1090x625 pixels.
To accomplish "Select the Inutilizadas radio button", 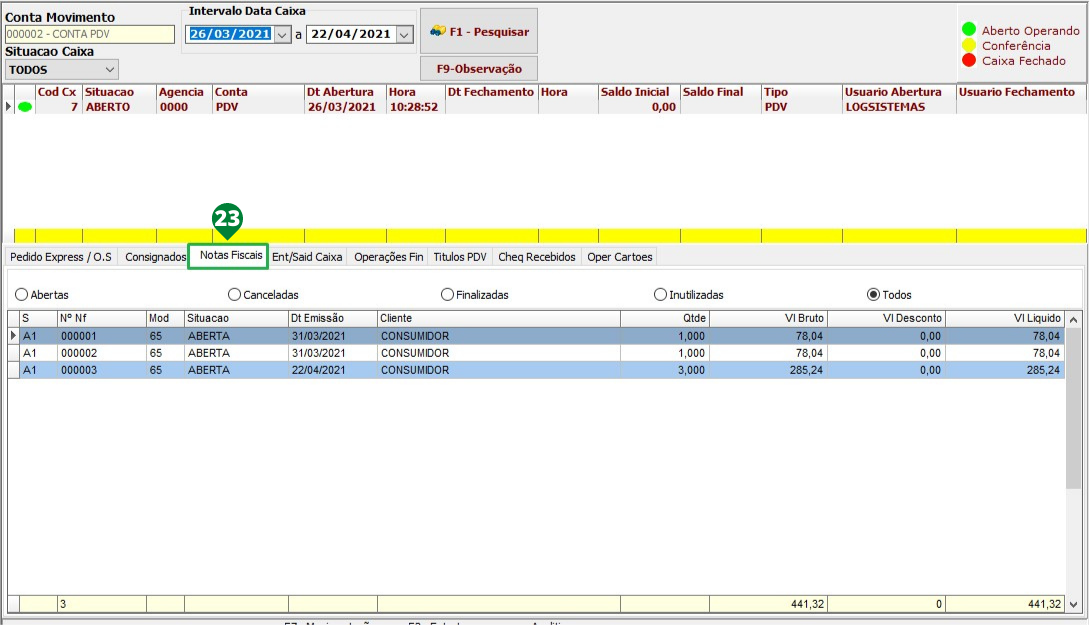I will pos(660,295).
